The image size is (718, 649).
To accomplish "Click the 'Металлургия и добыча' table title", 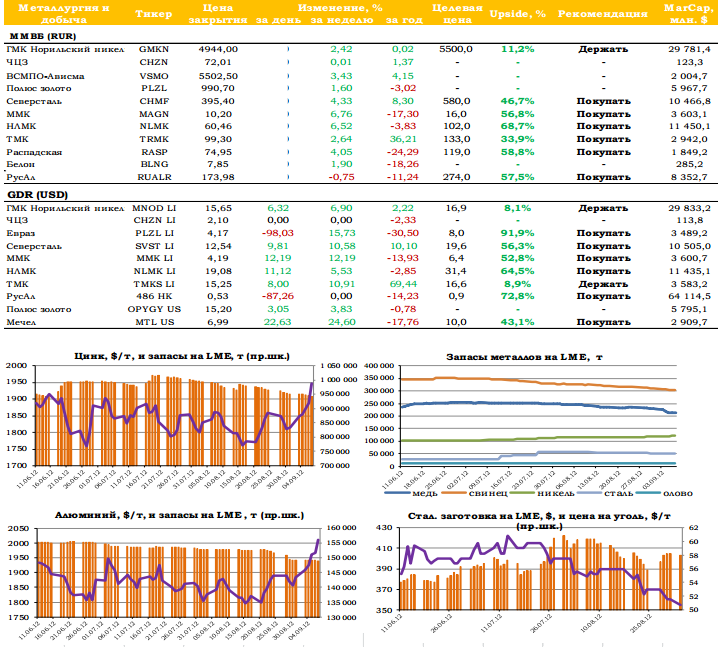I will pyautogui.click(x=64, y=14).
